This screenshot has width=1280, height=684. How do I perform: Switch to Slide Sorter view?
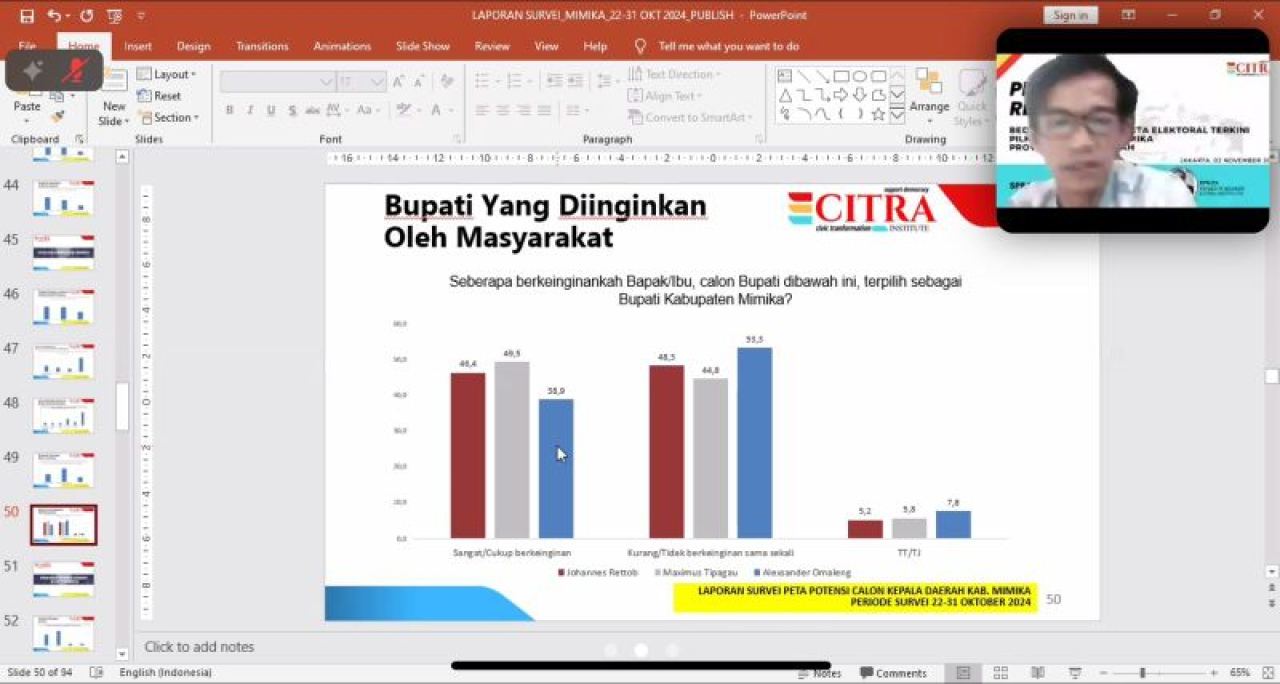(1000, 673)
